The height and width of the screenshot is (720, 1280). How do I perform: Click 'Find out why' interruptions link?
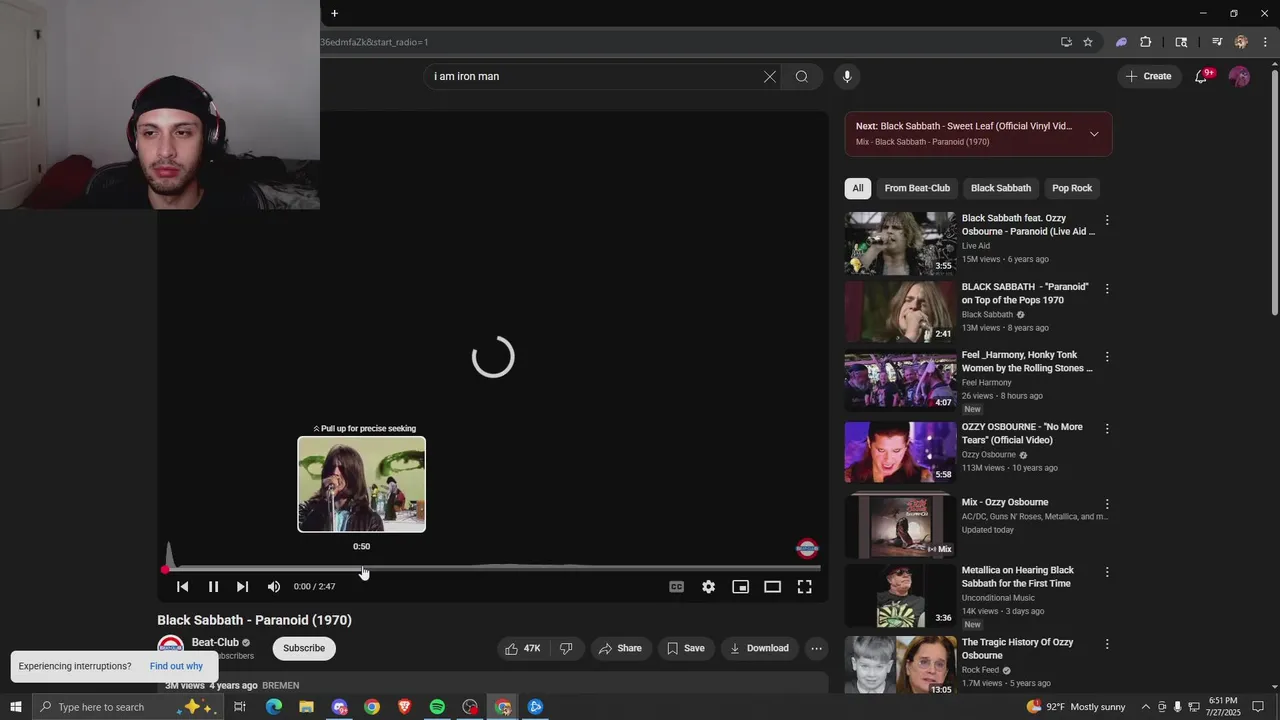pyautogui.click(x=176, y=666)
